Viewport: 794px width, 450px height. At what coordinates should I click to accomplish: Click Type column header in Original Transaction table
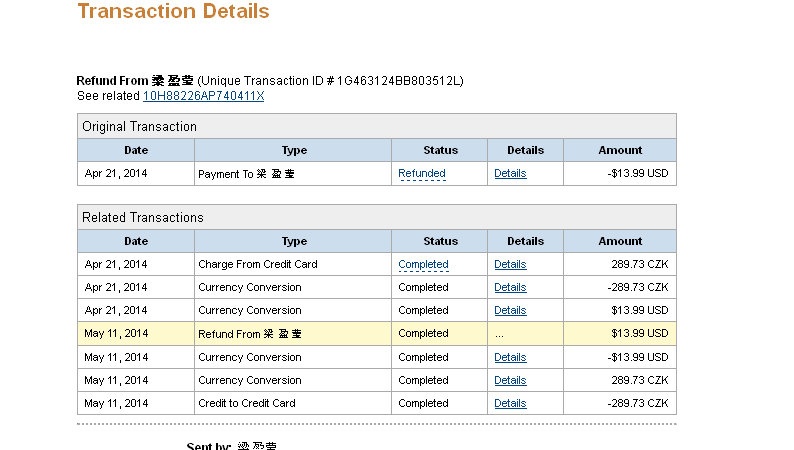click(x=294, y=150)
